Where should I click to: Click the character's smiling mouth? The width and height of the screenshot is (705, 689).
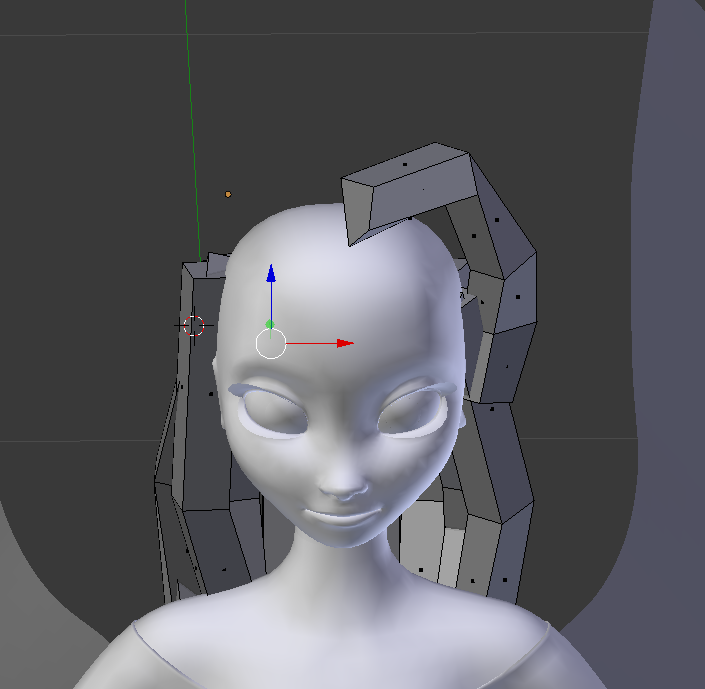pyautogui.click(x=343, y=515)
